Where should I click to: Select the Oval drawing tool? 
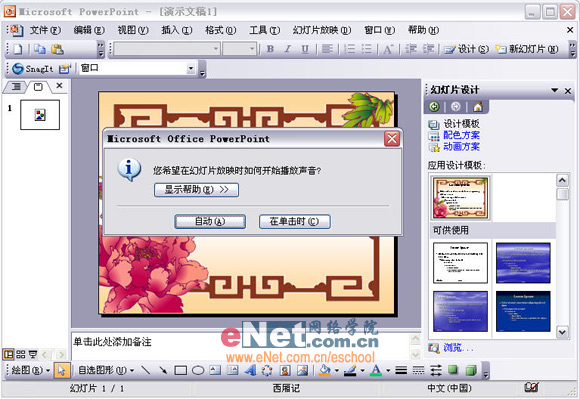(198, 370)
